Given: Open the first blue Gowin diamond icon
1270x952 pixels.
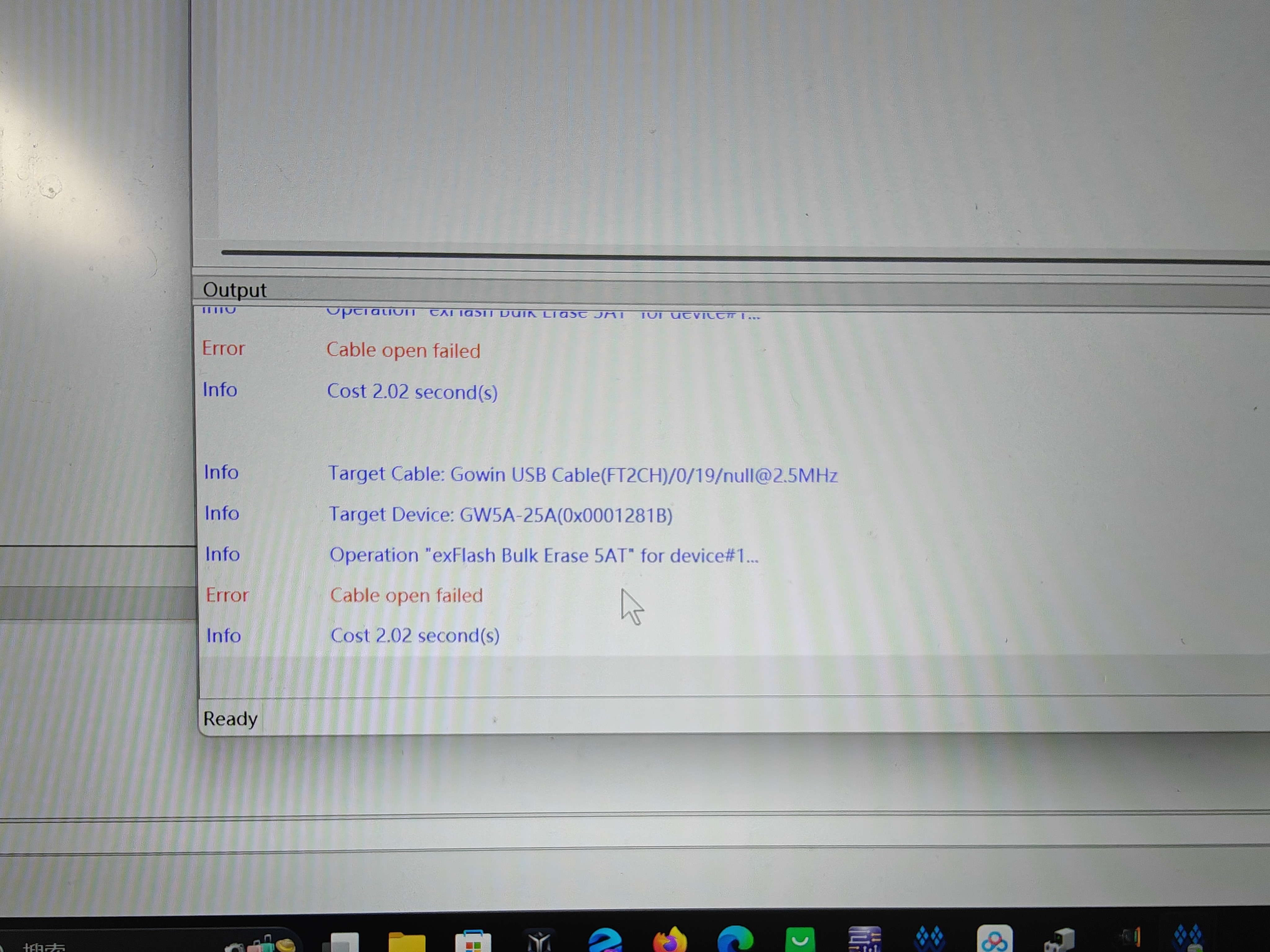Looking at the screenshot, I should coord(929,940).
